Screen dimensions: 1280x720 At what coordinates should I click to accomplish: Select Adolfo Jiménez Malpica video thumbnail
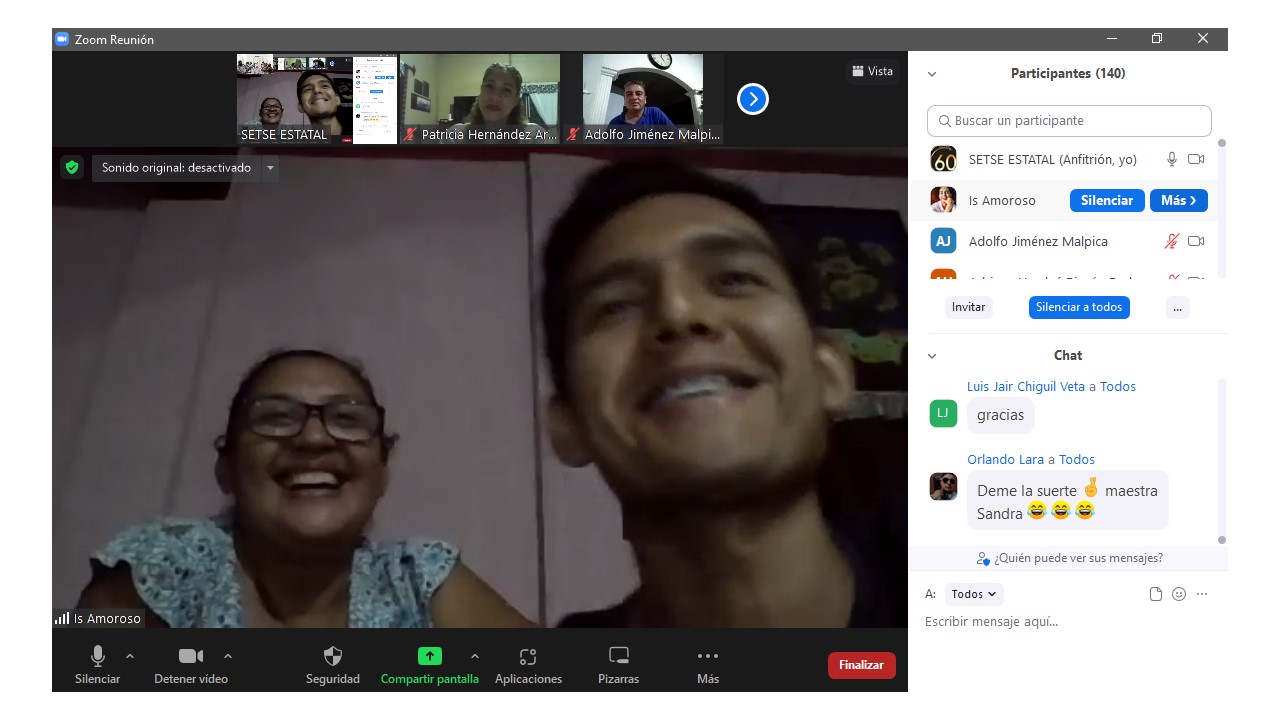coord(643,99)
